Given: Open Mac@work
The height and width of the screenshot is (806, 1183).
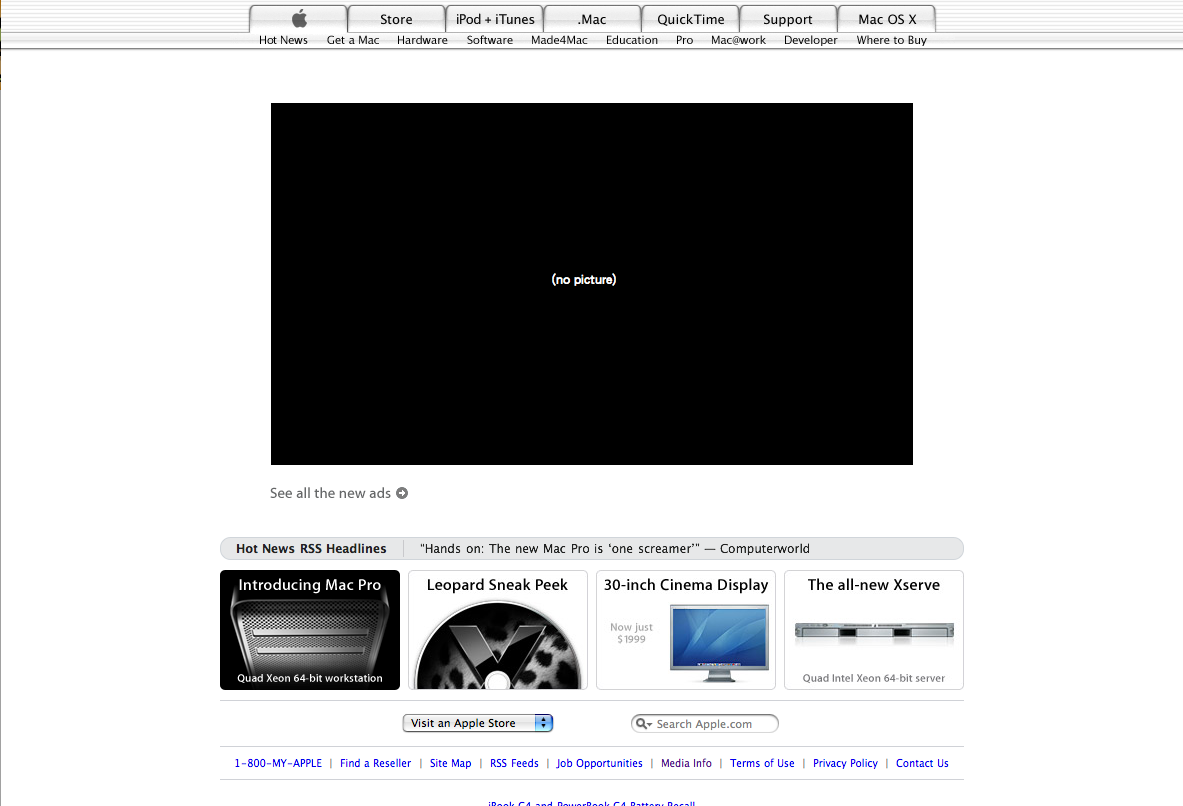Looking at the screenshot, I should [738, 40].
